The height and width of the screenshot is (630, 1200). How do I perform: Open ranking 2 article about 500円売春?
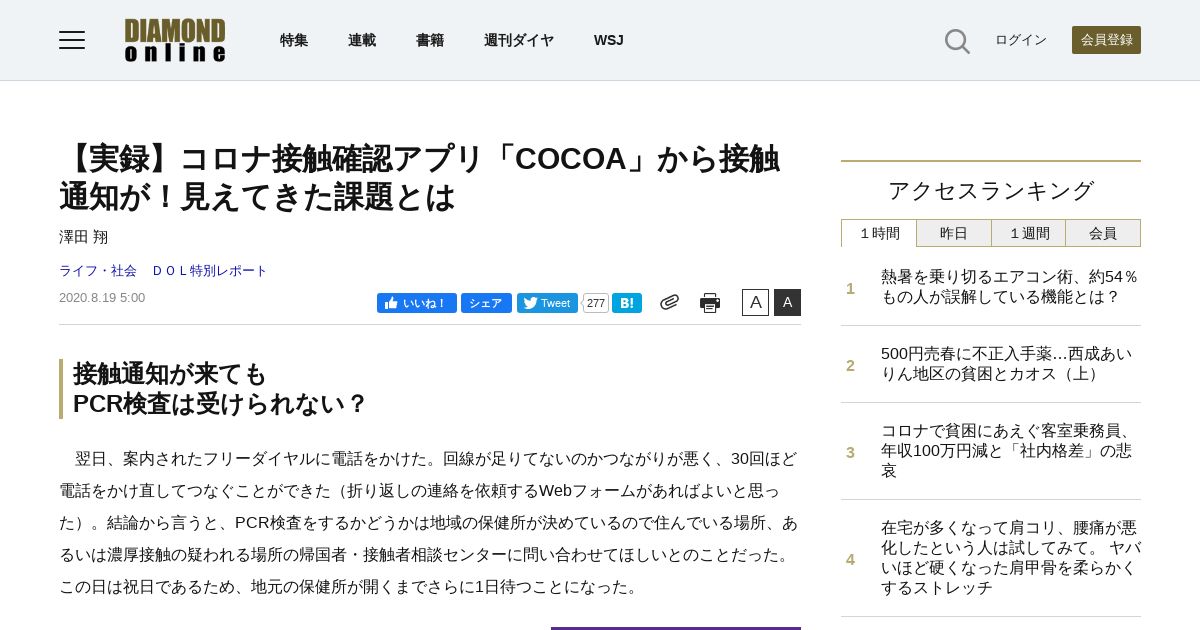(x=1007, y=364)
